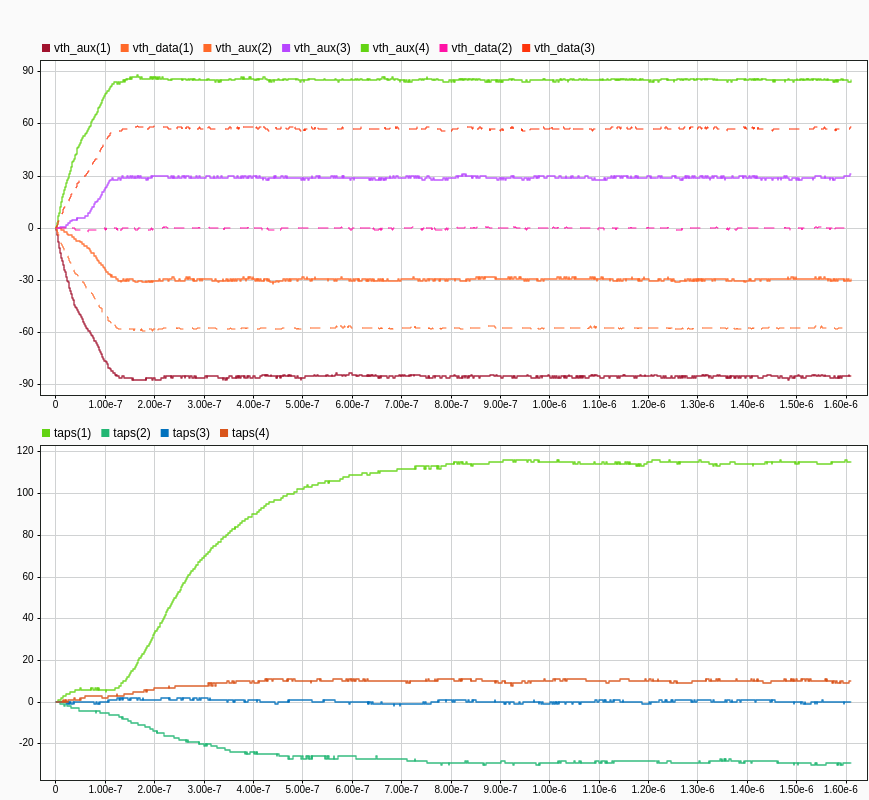The image size is (869, 800).
Task: Click the purple vth_aux(3) legend marker
Action: (286, 46)
